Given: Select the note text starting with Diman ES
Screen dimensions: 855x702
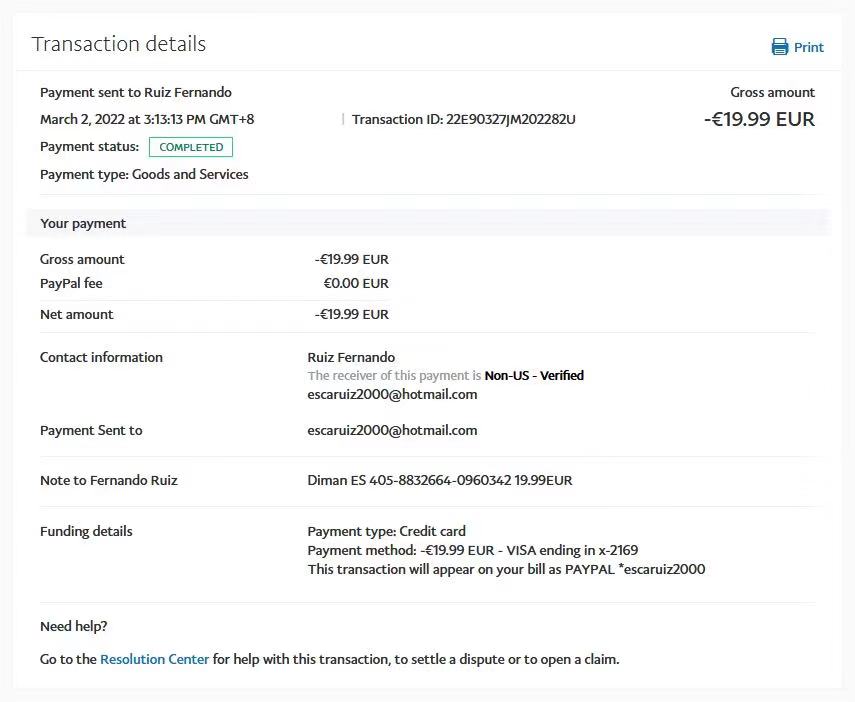Looking at the screenshot, I should (440, 480).
